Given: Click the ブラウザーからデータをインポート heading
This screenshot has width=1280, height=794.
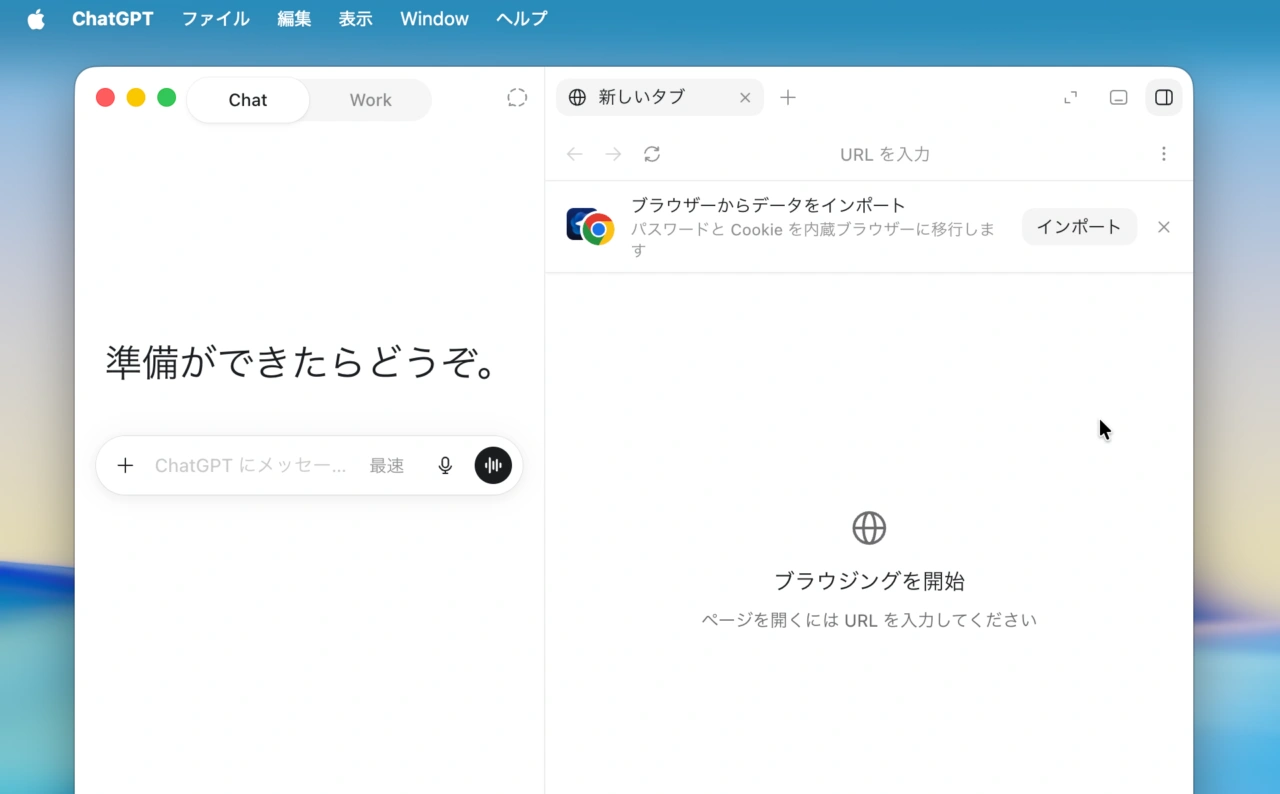Looking at the screenshot, I should click(768, 205).
